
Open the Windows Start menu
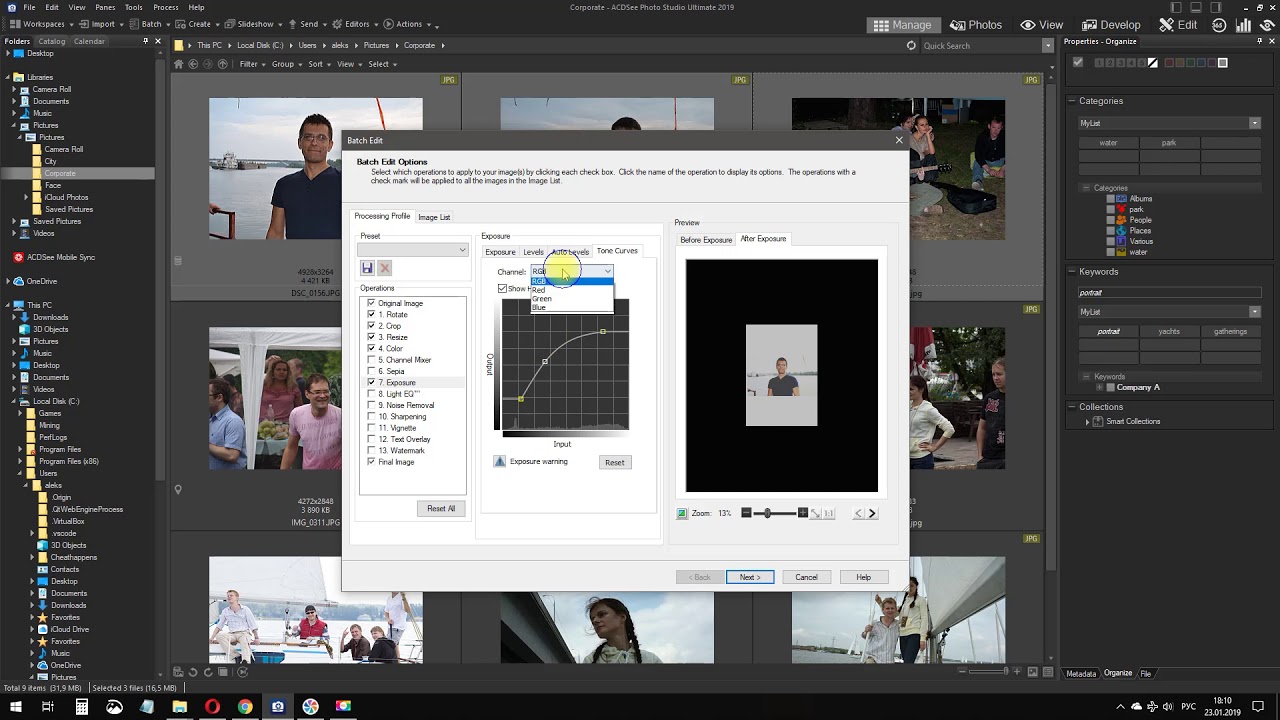click(16, 706)
